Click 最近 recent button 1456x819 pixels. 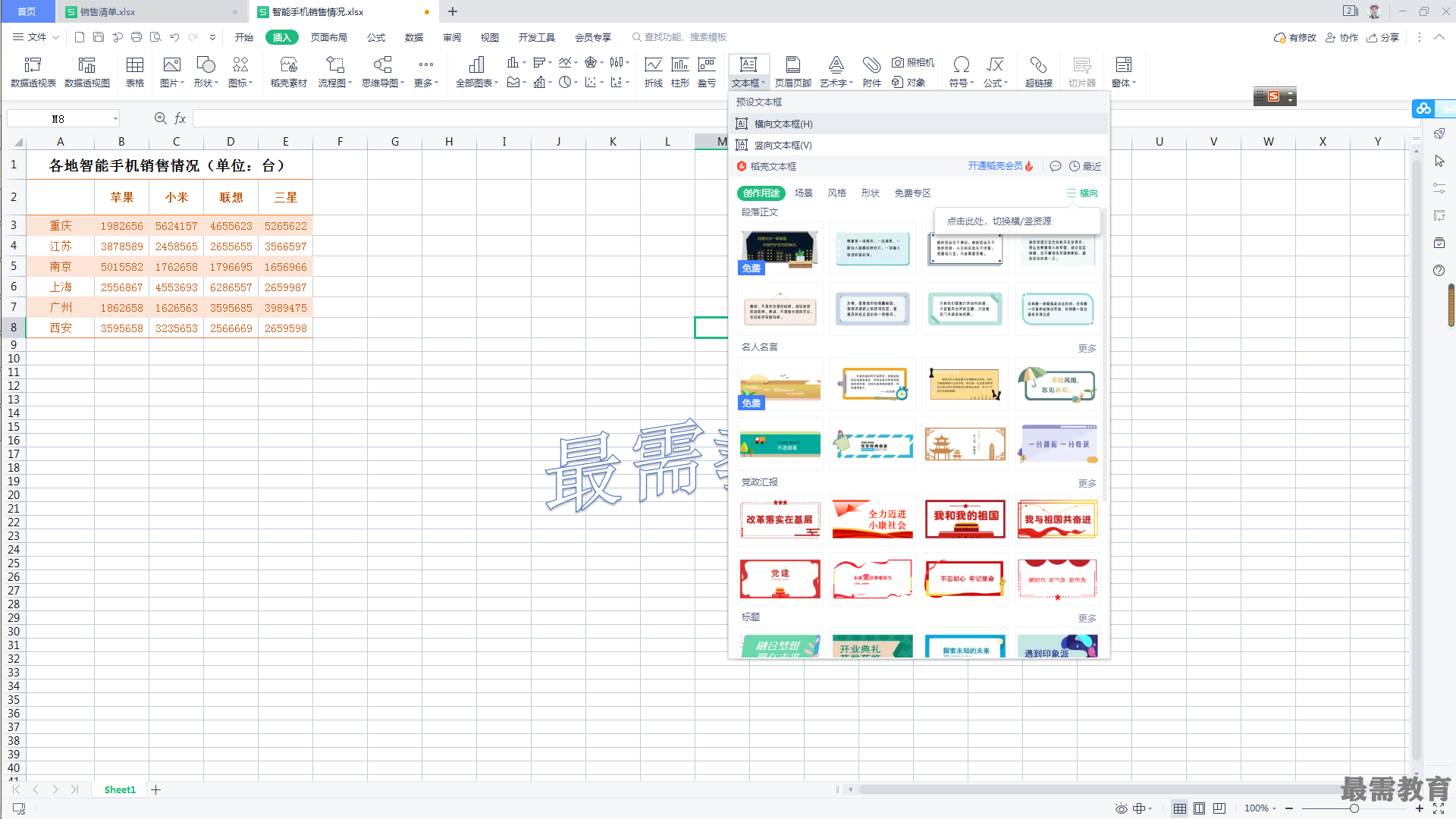click(x=1085, y=166)
